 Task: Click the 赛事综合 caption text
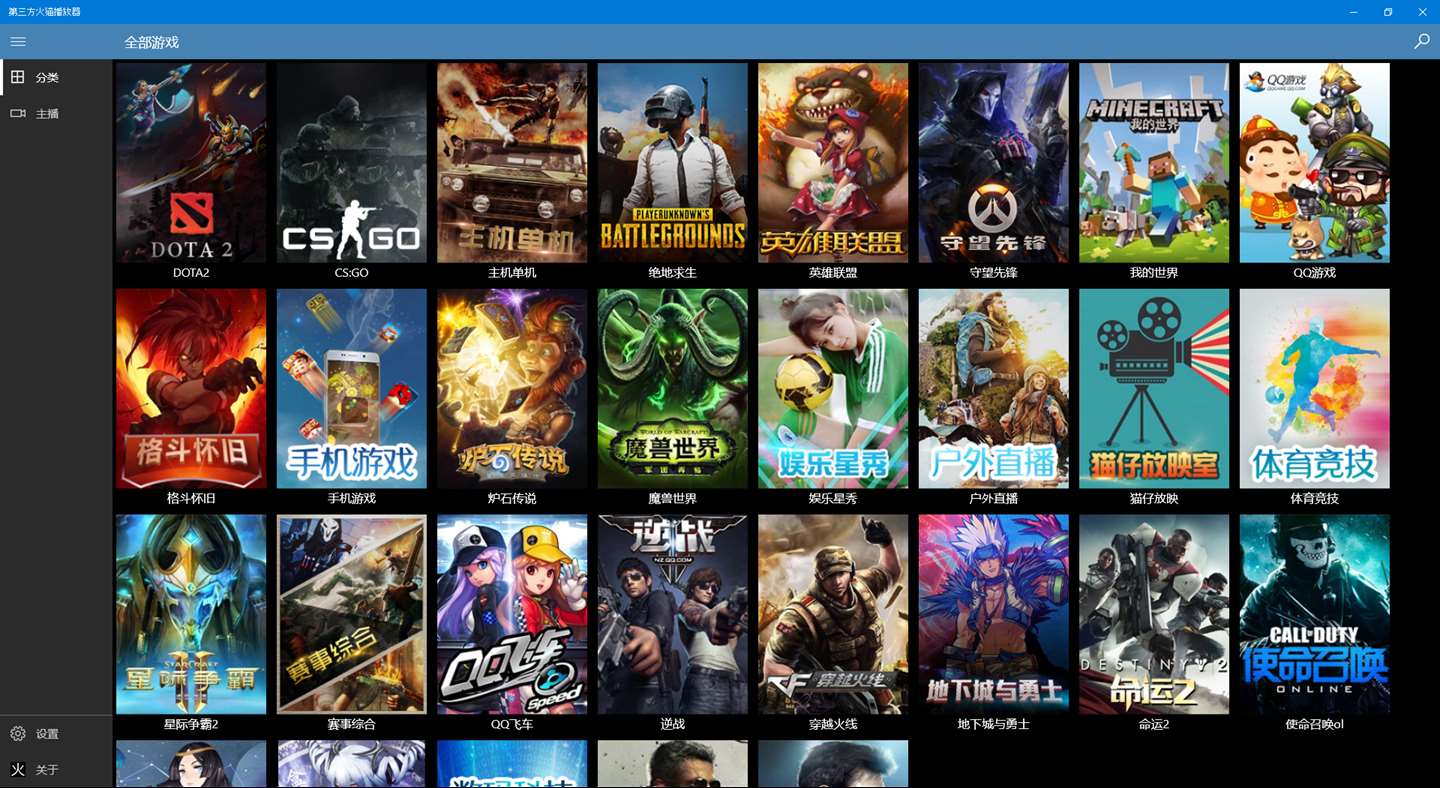point(352,725)
